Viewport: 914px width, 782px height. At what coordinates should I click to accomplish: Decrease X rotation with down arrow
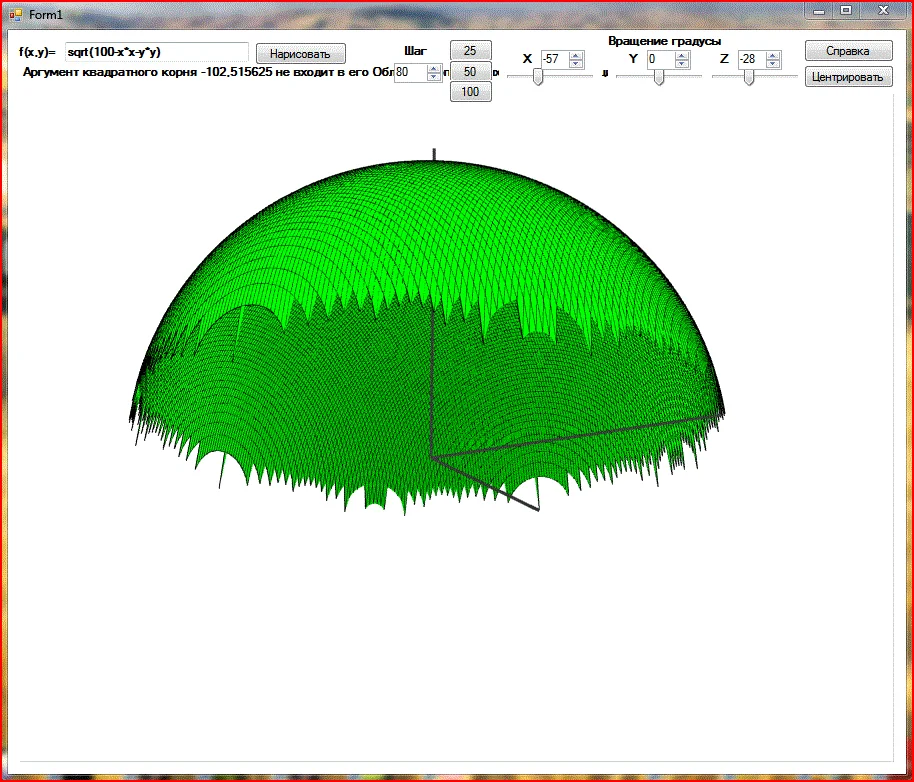pos(576,64)
